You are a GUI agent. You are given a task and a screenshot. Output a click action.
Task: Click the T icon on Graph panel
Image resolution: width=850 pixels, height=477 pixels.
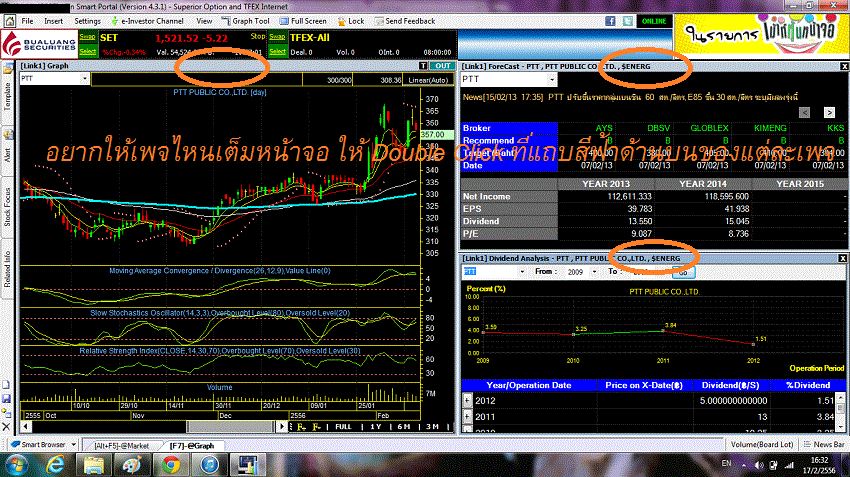(423, 66)
